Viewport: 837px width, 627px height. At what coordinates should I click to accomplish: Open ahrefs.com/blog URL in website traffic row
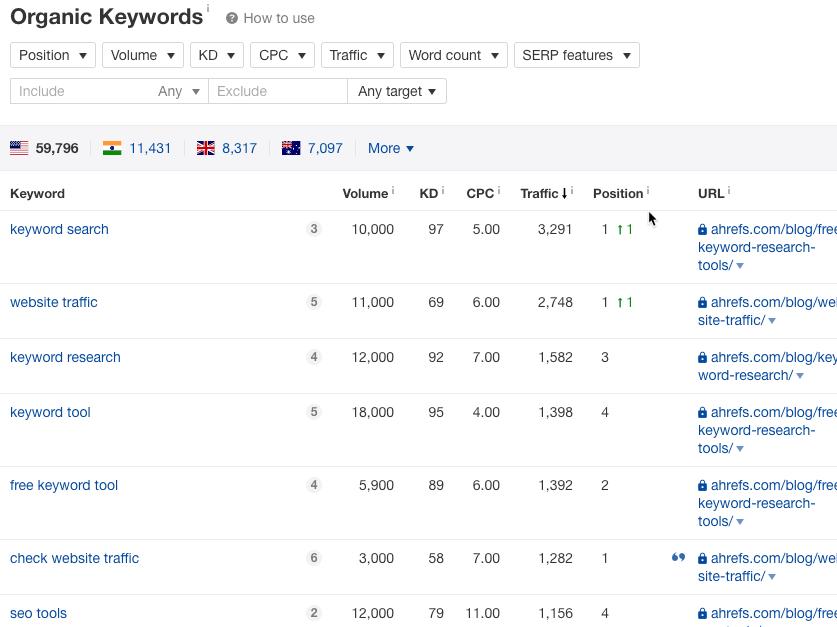(767, 311)
